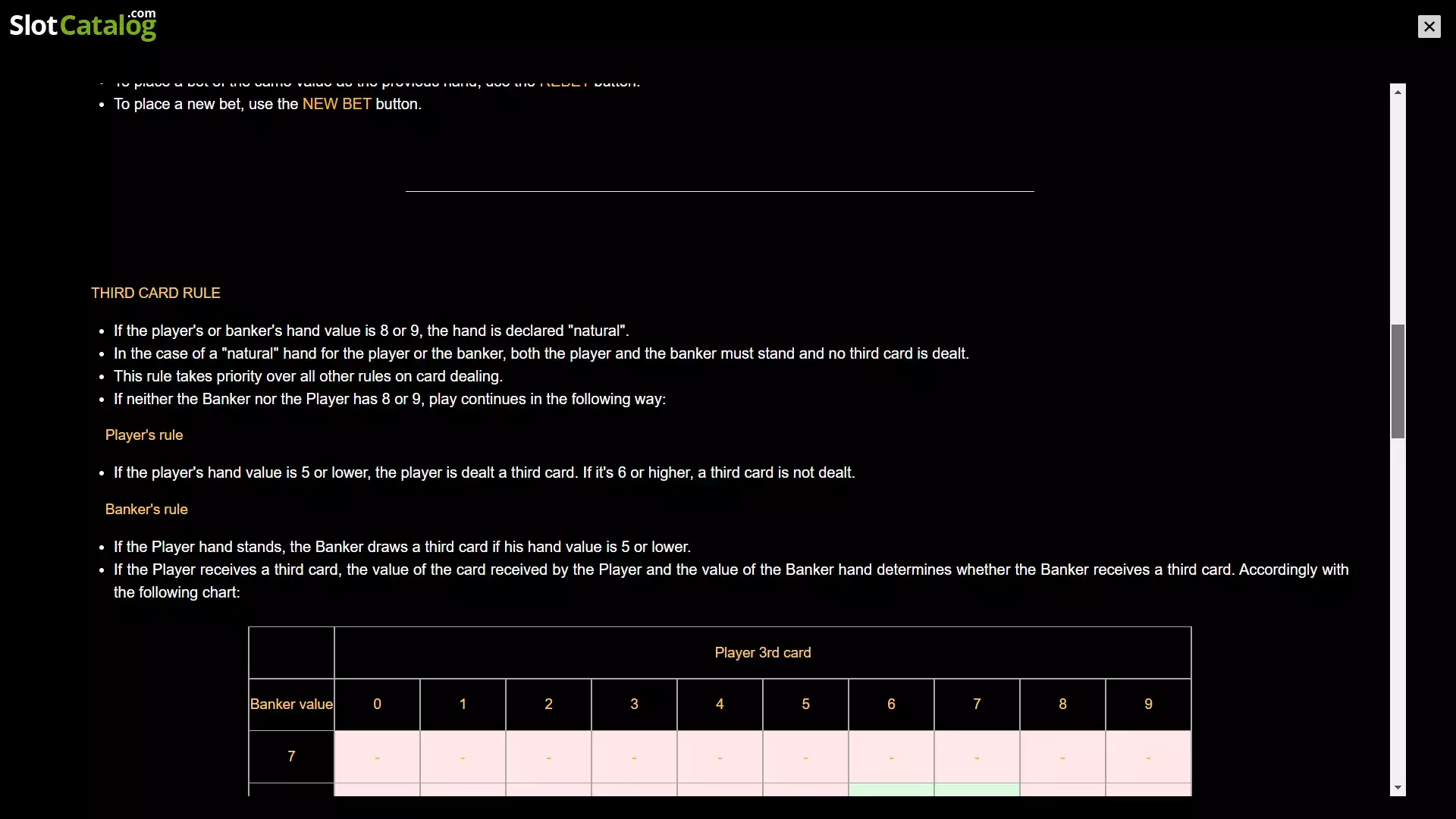Click the Banker value 7 row label

pos(291,757)
